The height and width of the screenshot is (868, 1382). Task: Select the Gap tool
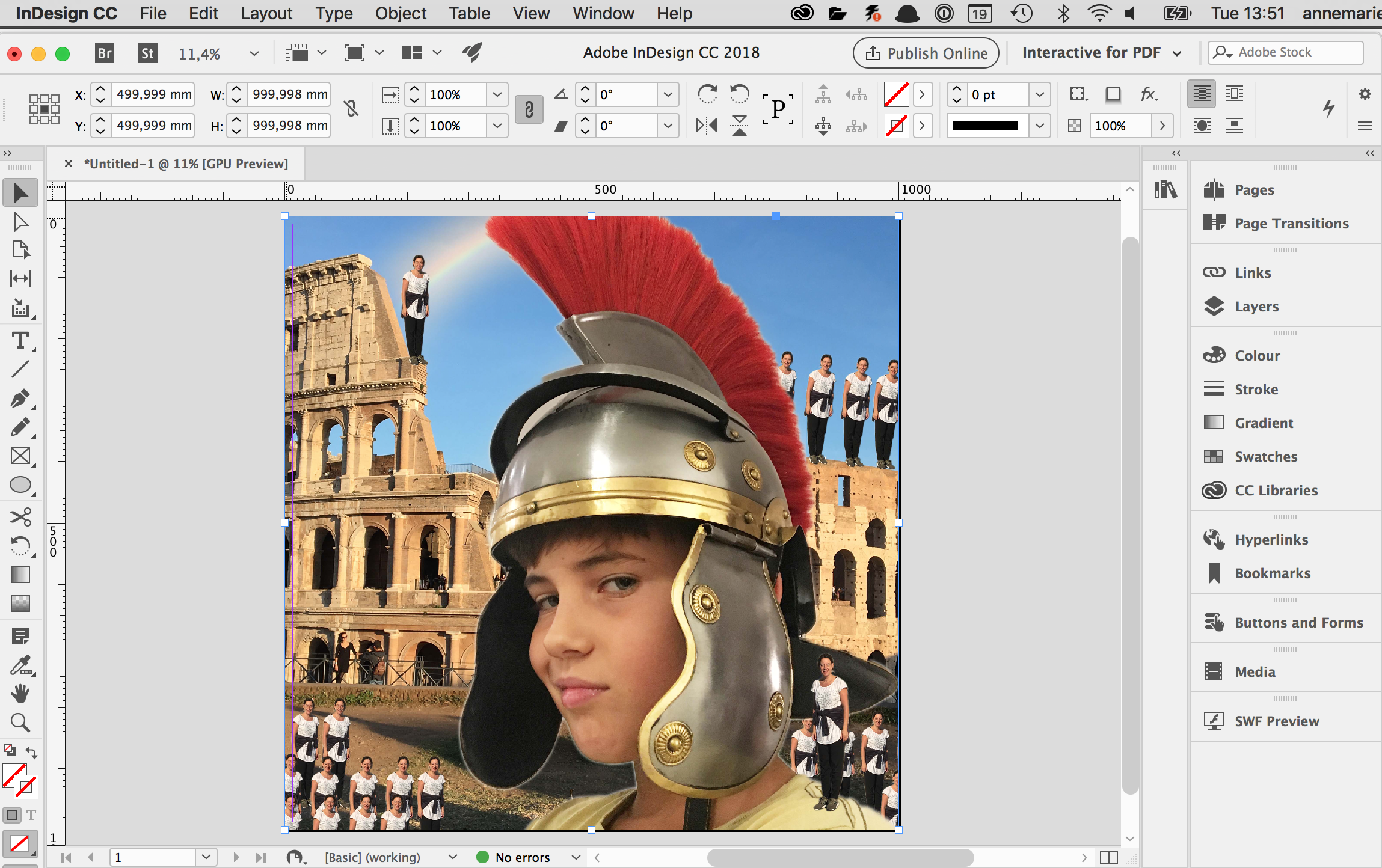coord(20,278)
